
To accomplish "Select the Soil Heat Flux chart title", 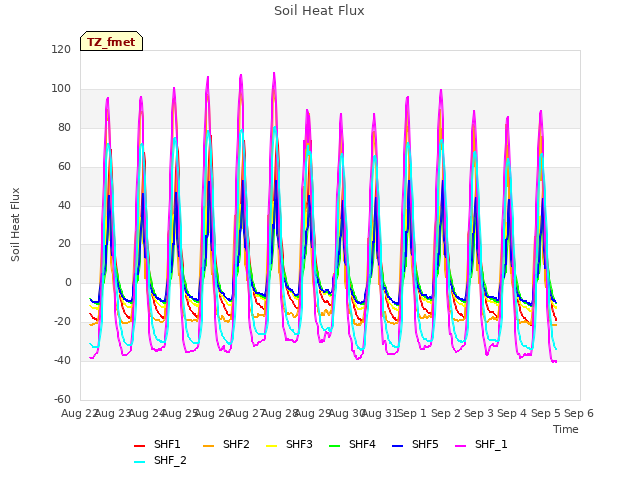I will pos(319,11).
